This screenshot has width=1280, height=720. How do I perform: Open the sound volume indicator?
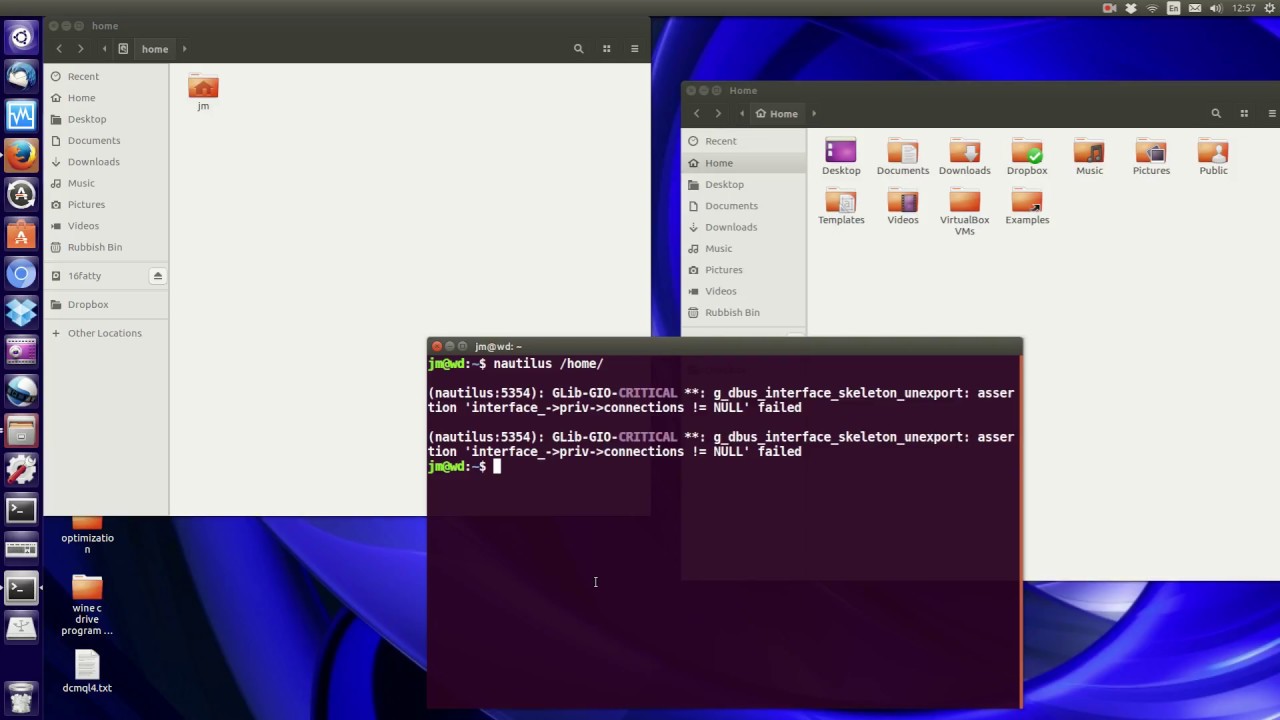(1216, 8)
